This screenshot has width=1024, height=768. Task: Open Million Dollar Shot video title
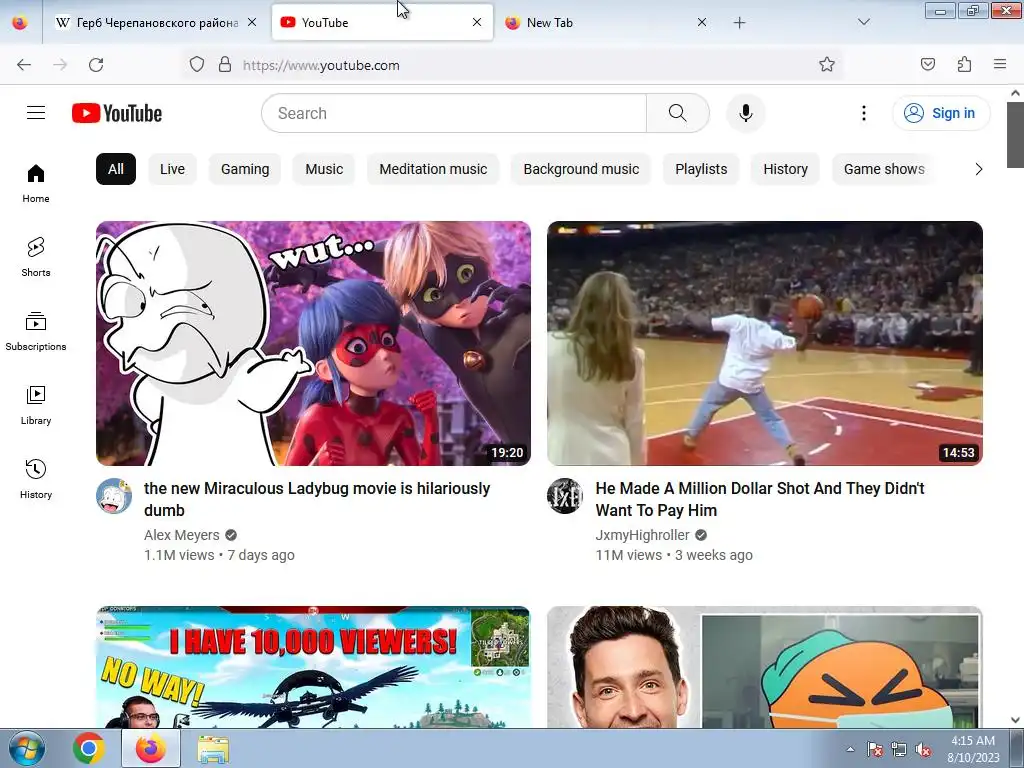coord(760,499)
